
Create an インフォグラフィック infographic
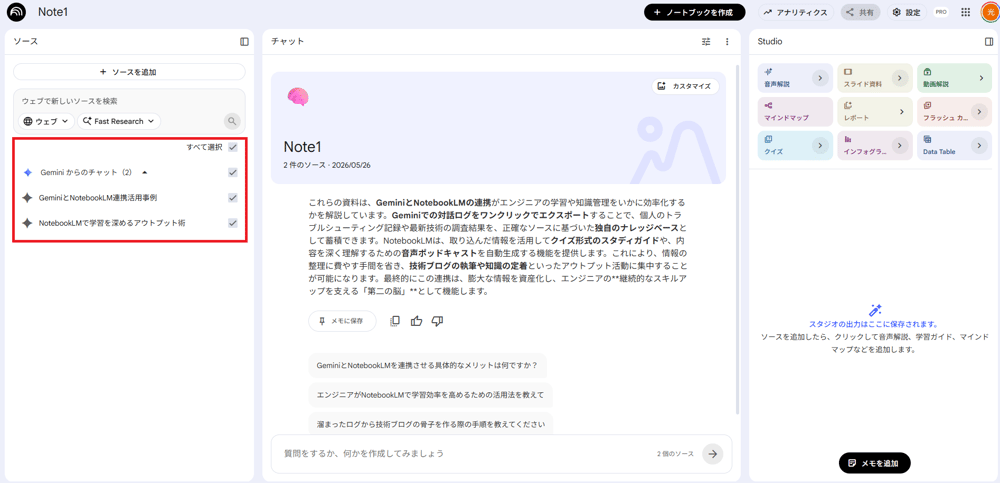pyautogui.click(x=875, y=145)
